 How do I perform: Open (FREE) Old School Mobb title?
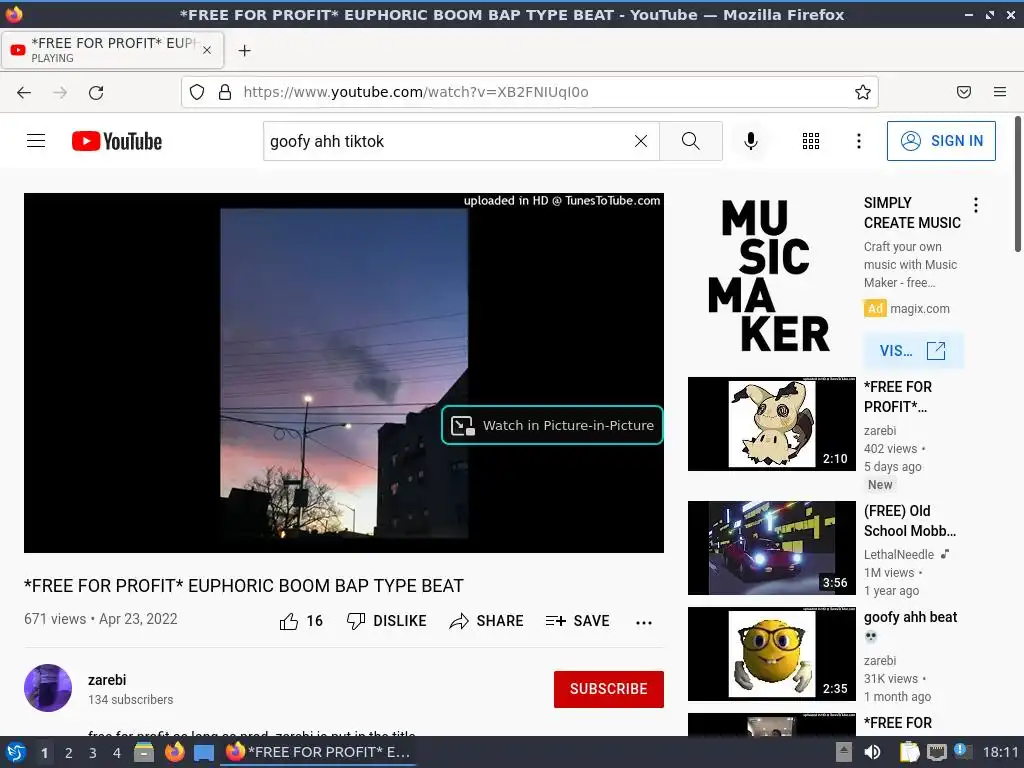pos(910,520)
